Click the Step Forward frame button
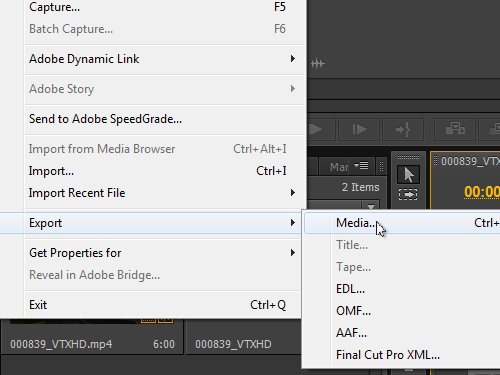This screenshot has height=375, width=500. [x=359, y=129]
